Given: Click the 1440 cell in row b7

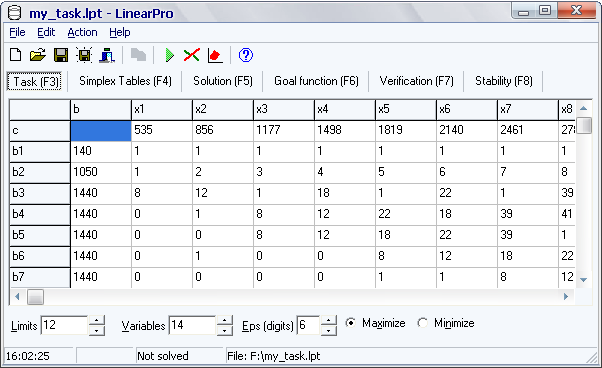Looking at the screenshot, I should click(x=101, y=277).
